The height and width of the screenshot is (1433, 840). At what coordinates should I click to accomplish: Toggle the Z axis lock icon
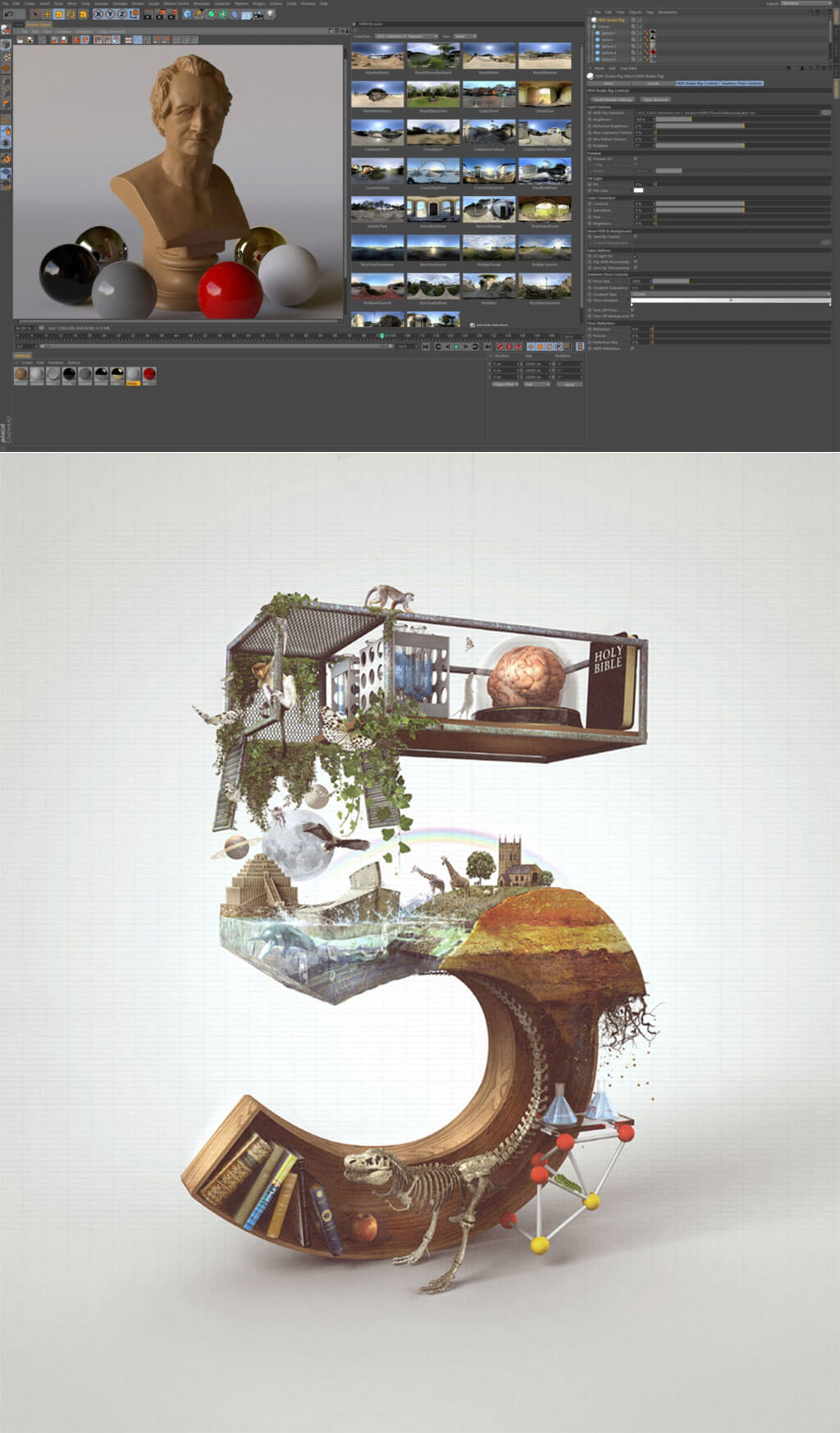(x=122, y=14)
